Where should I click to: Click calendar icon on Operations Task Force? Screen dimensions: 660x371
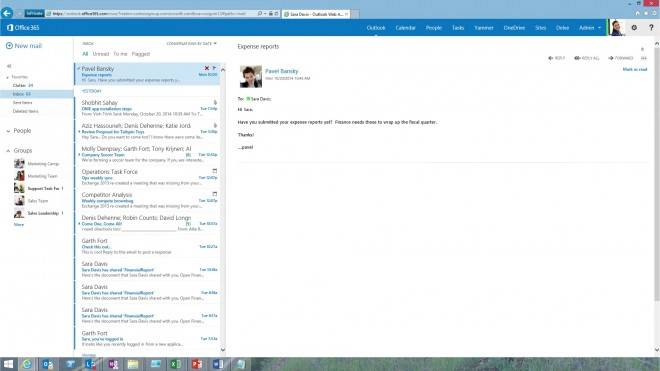click(x=215, y=171)
